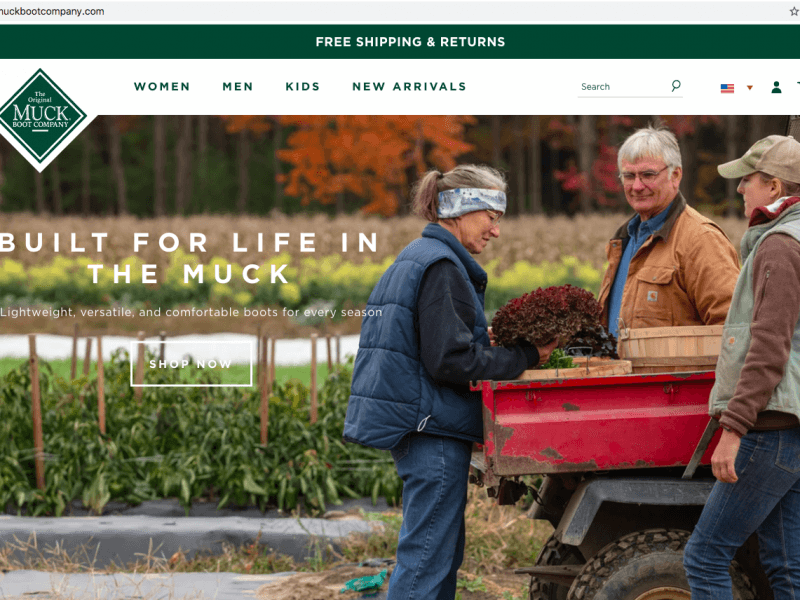Expand the orange country selector arrow

[x=749, y=88]
